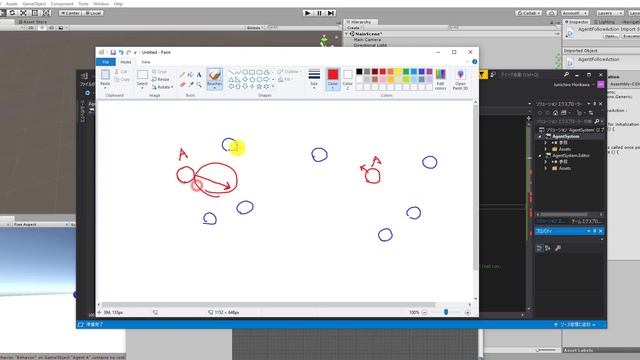This screenshot has width=640, height=360.
Task: Click Unity cloud services icon
Action: click(551, 13)
